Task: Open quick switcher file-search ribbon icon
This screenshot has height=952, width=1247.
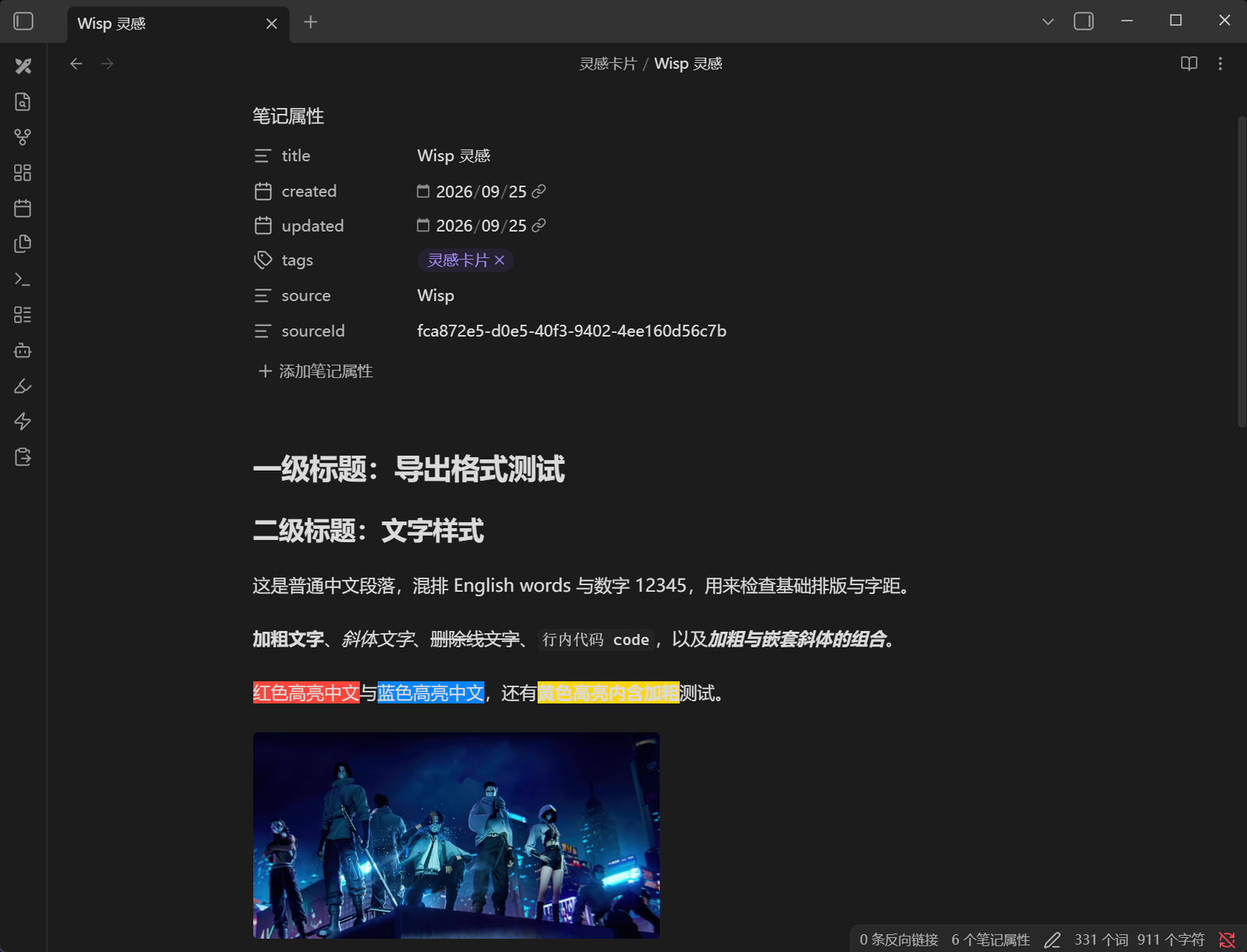Action: click(x=23, y=101)
